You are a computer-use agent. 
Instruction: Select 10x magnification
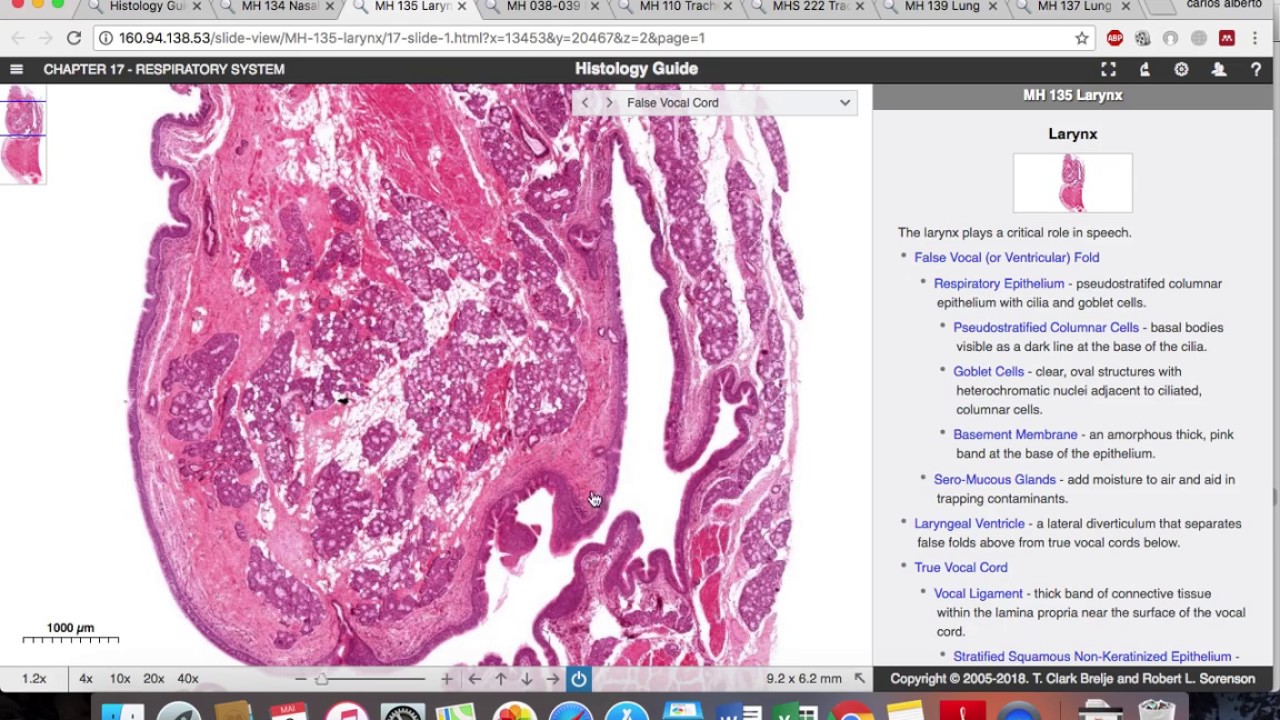[120, 678]
